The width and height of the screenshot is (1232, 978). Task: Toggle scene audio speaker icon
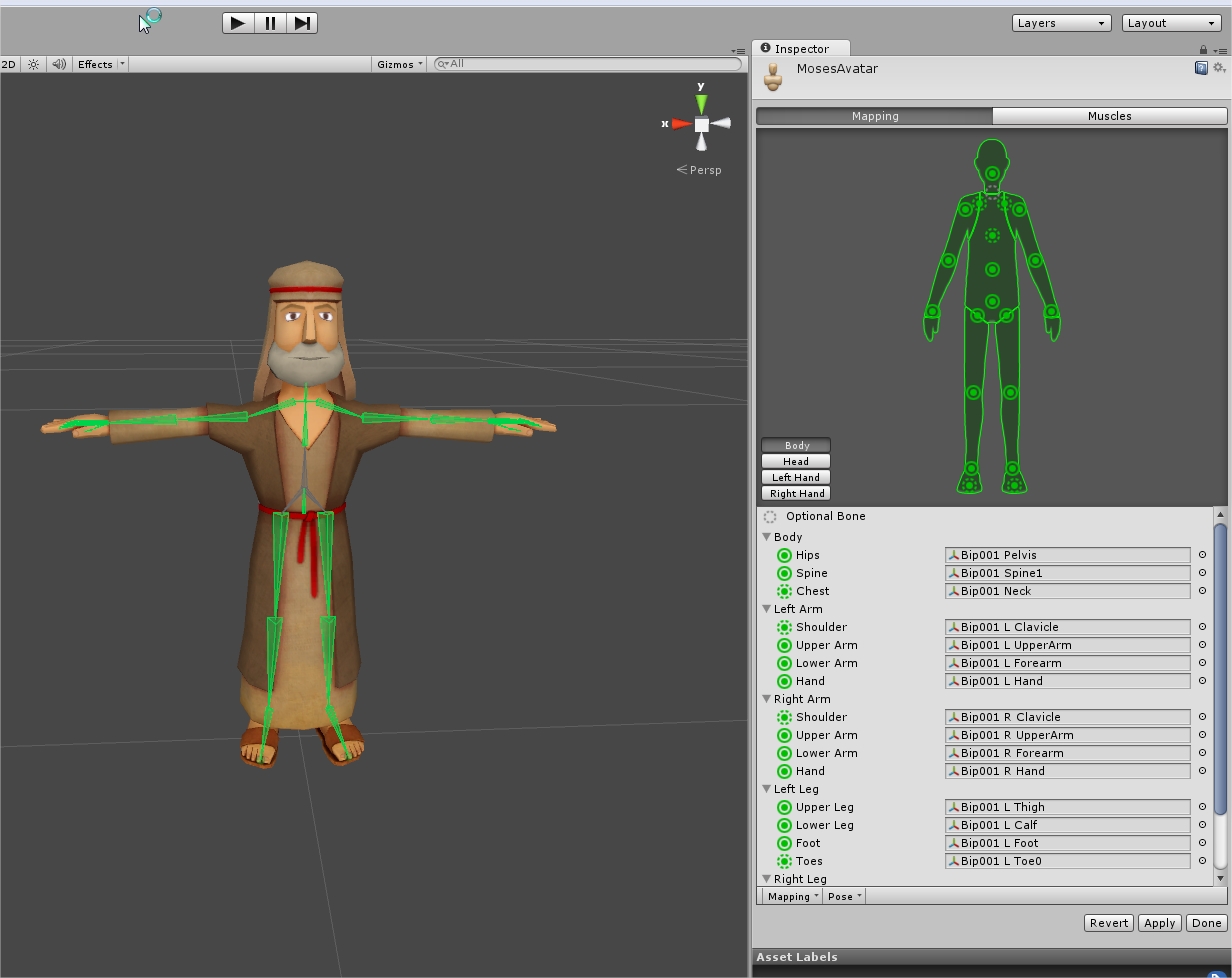[x=59, y=64]
